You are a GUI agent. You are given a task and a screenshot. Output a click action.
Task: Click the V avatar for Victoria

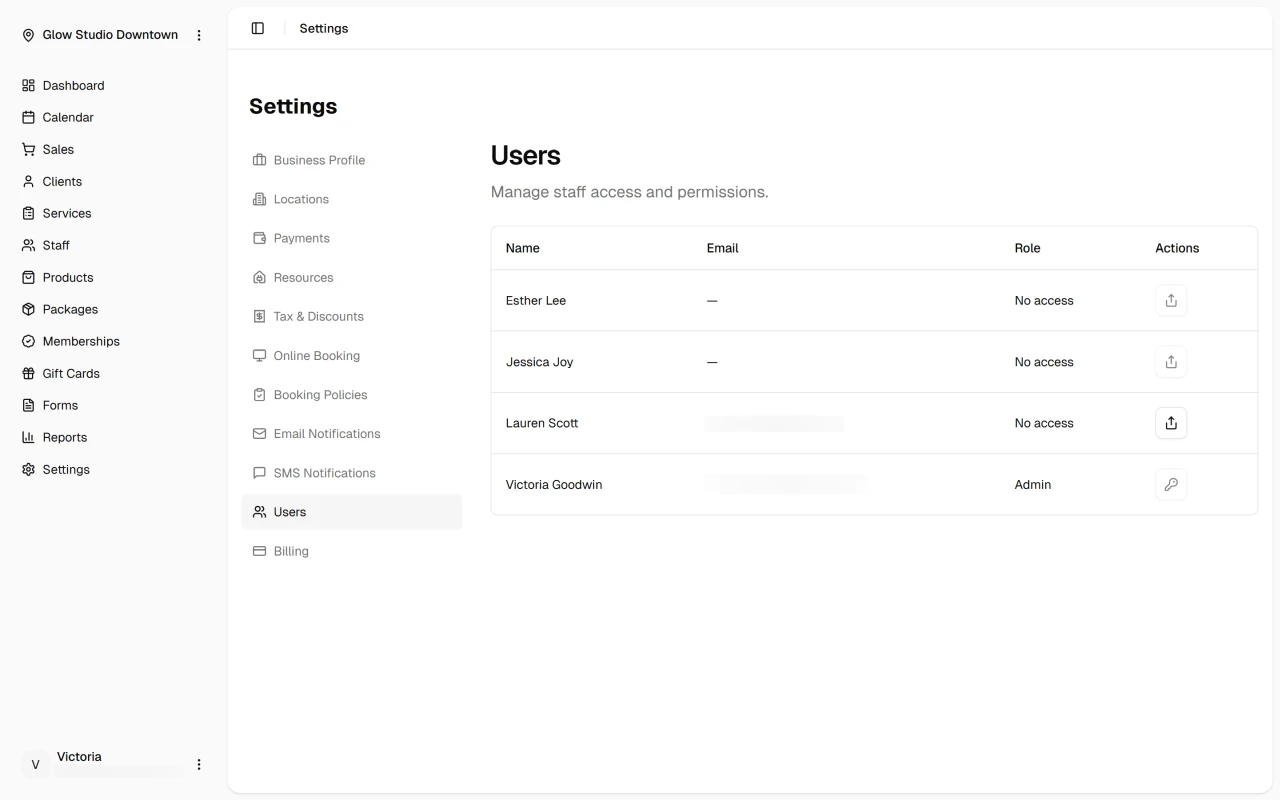click(35, 764)
